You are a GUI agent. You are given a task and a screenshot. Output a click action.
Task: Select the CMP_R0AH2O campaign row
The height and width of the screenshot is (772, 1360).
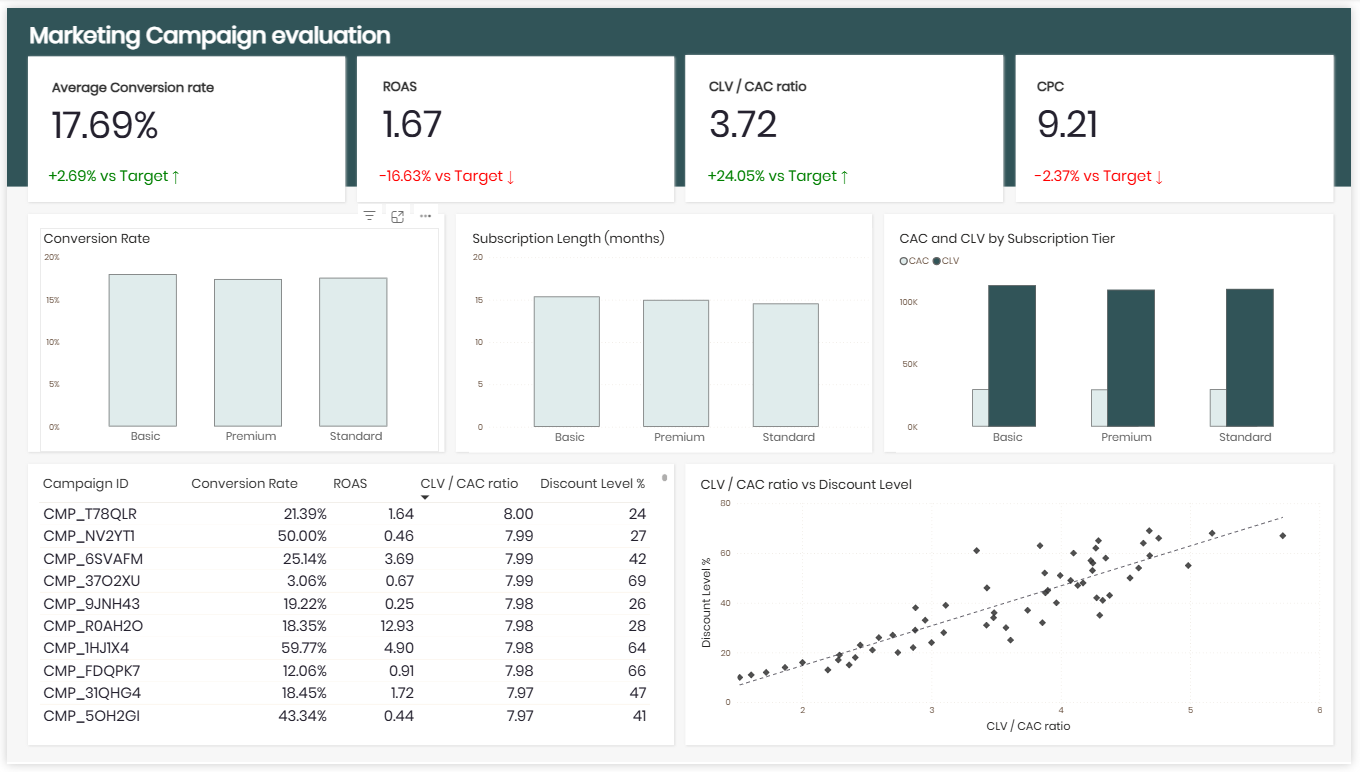coord(345,626)
